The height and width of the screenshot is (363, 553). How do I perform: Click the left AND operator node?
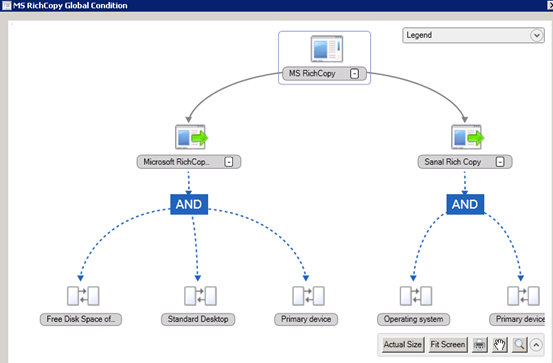[189, 204]
